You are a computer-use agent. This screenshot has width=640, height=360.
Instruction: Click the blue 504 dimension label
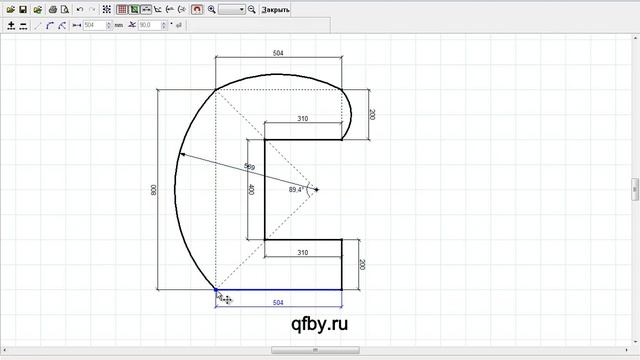tap(278, 303)
